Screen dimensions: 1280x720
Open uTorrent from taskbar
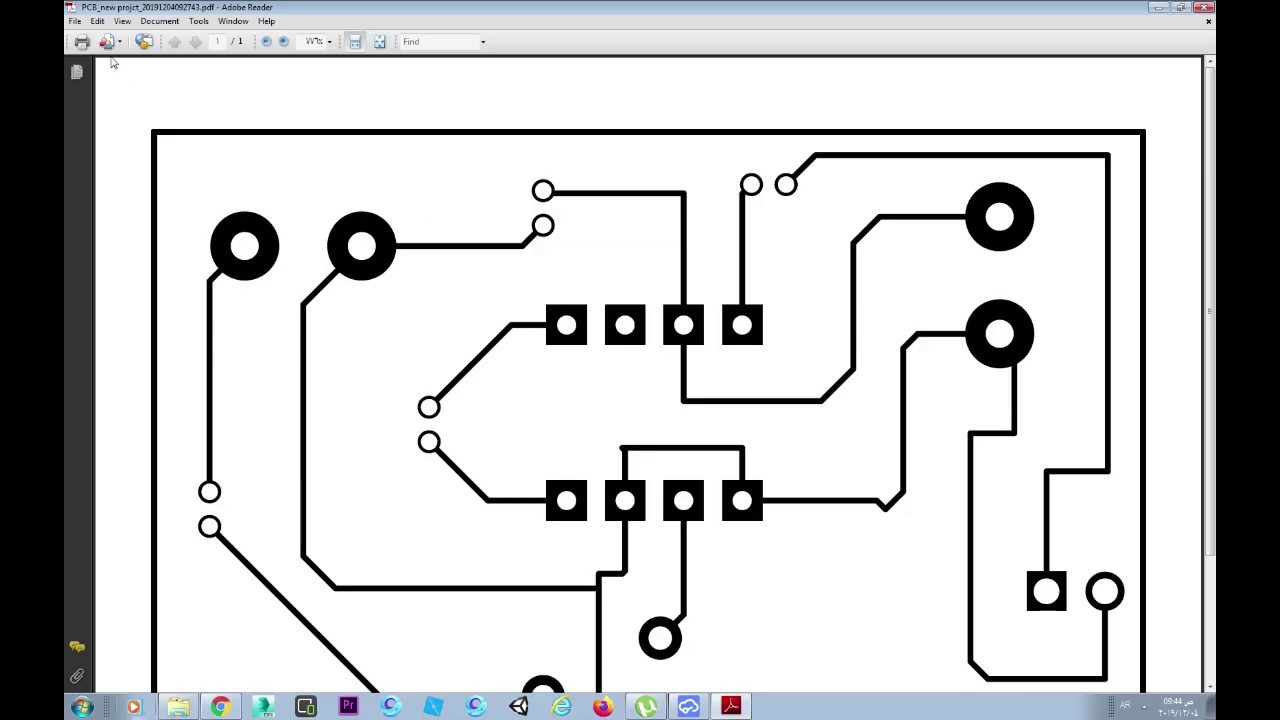point(646,707)
